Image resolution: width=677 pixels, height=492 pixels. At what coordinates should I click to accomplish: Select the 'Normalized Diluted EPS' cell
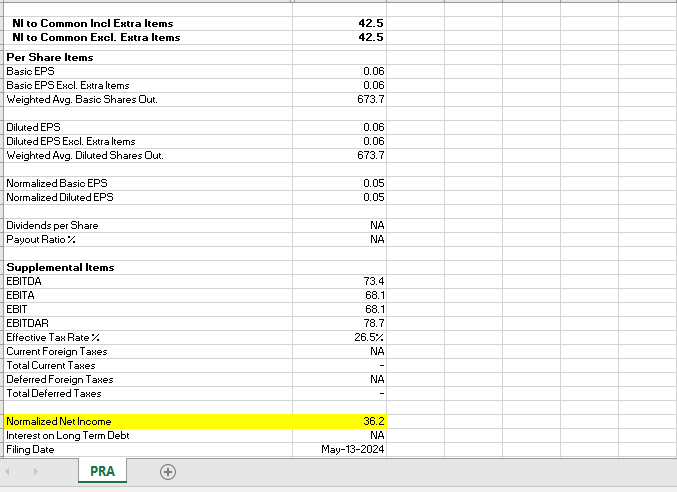(x=148, y=197)
